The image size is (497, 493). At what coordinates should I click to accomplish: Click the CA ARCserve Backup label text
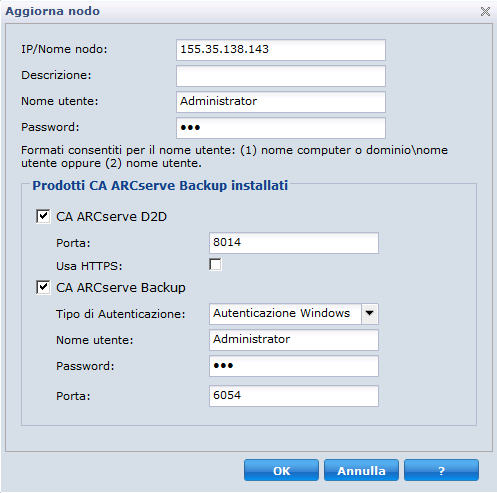pyautogui.click(x=121, y=288)
